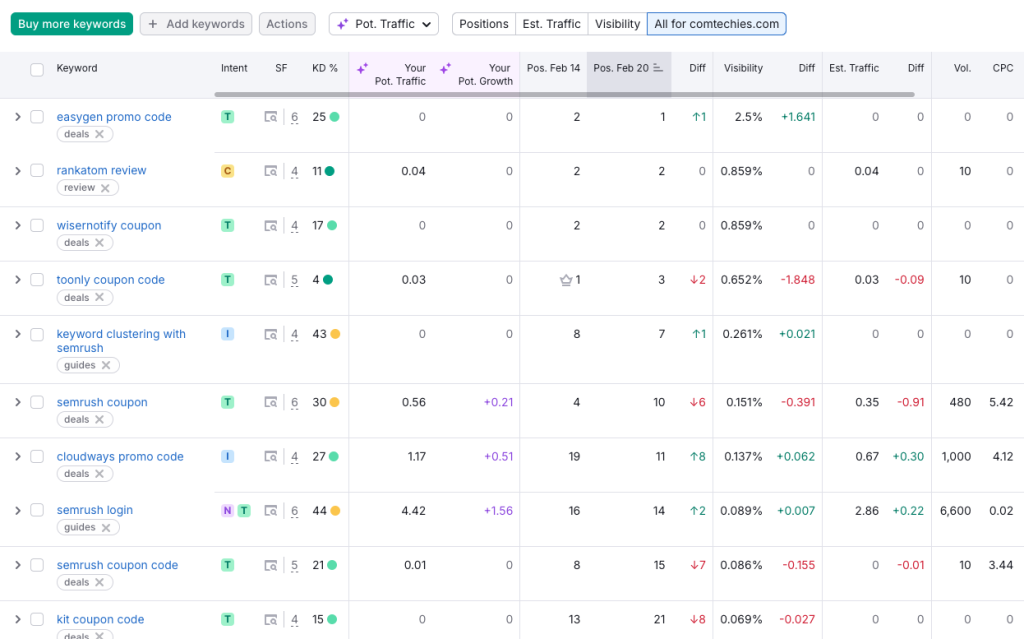This screenshot has height=639, width=1024.
Task: Open the Pot. Traffic metric dropdown
Action: pos(383,23)
